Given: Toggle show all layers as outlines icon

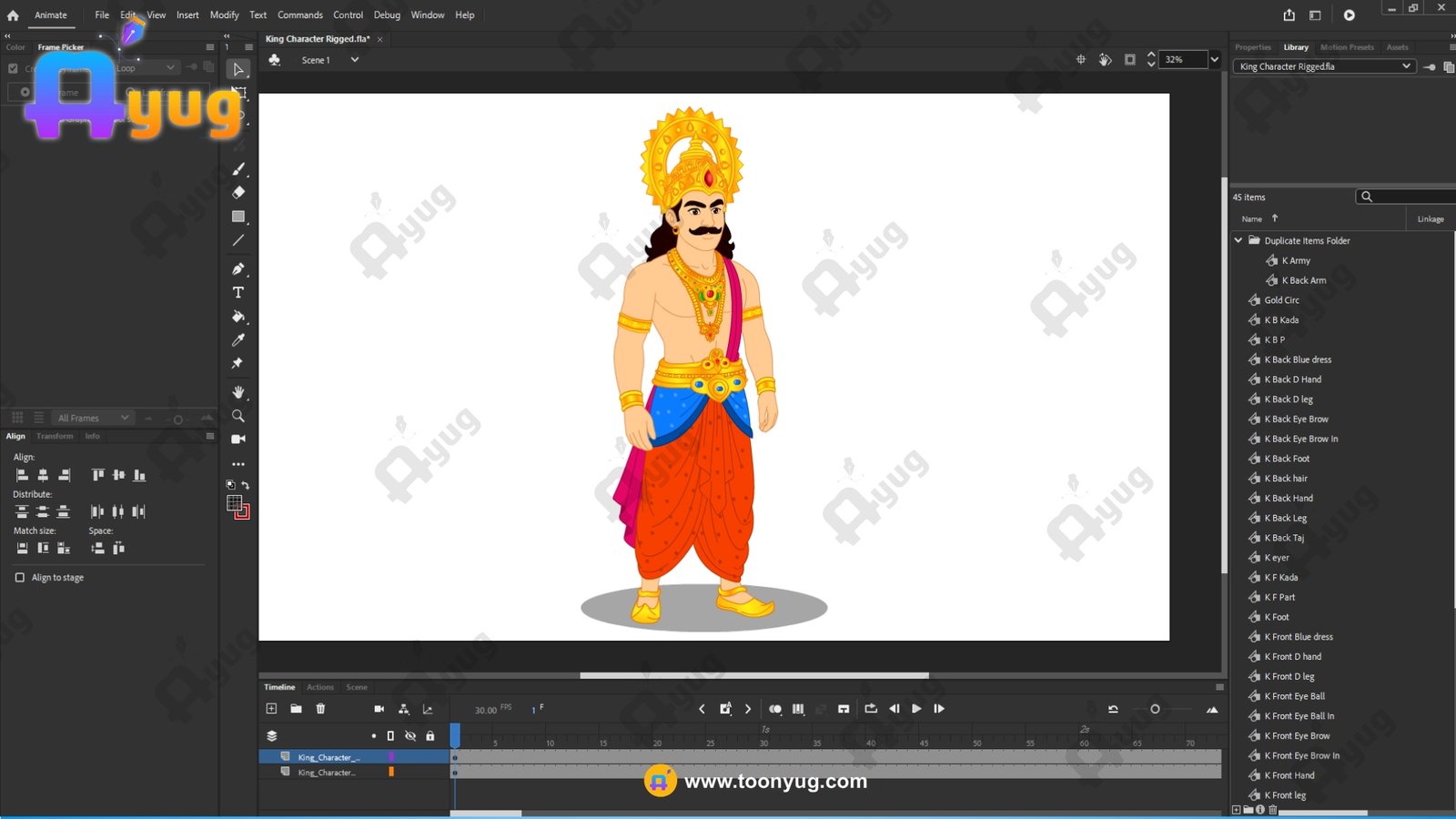Looking at the screenshot, I should click(x=390, y=735).
